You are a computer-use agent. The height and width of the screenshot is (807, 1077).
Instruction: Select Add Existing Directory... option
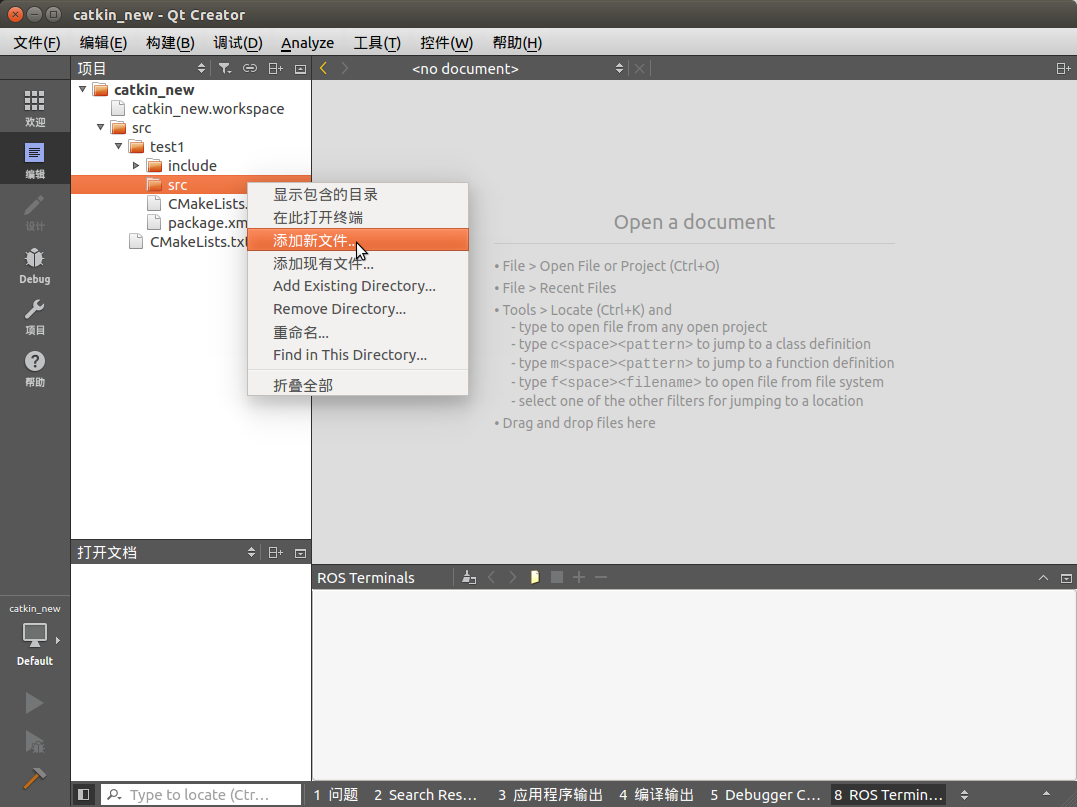358,286
